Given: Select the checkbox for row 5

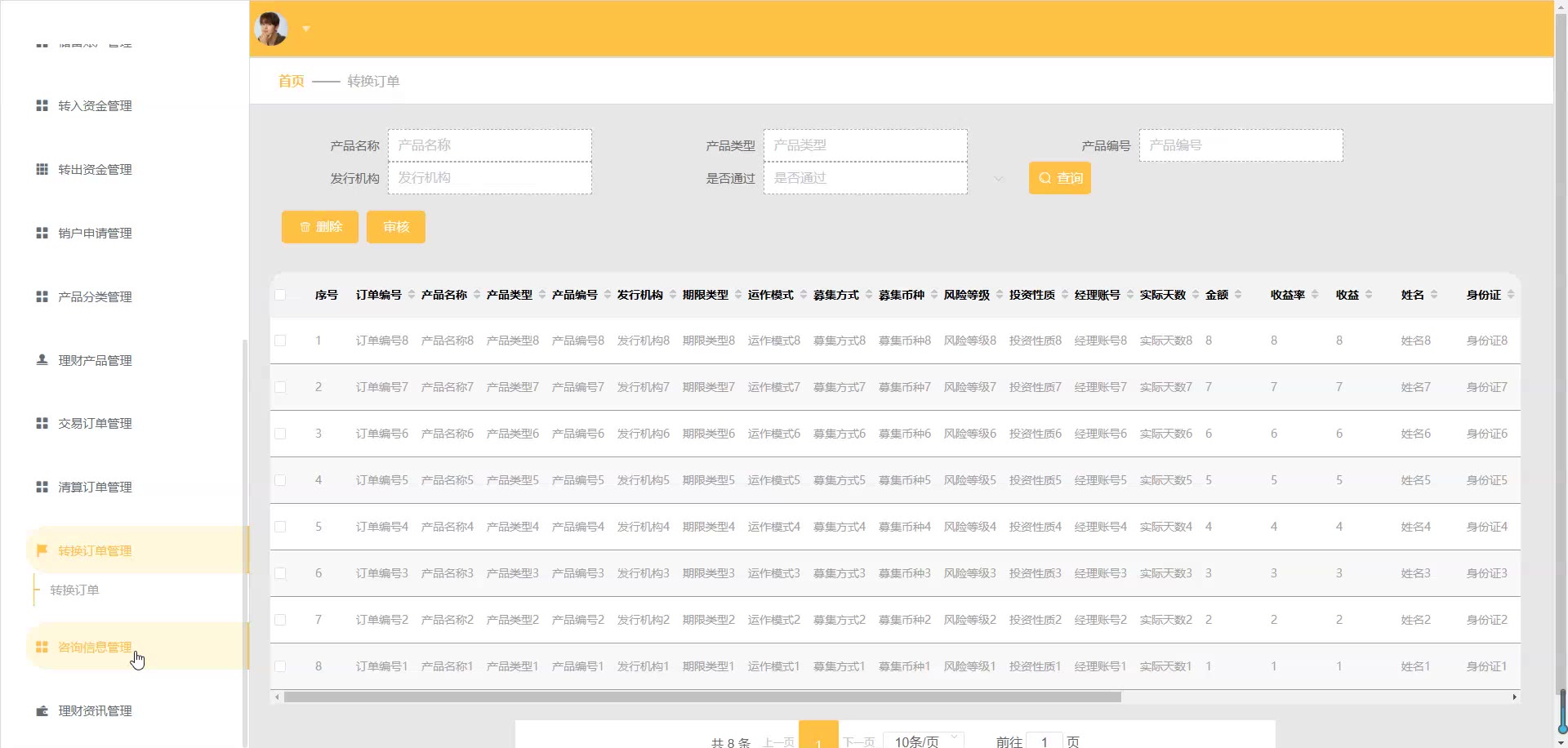Looking at the screenshot, I should coord(280,527).
